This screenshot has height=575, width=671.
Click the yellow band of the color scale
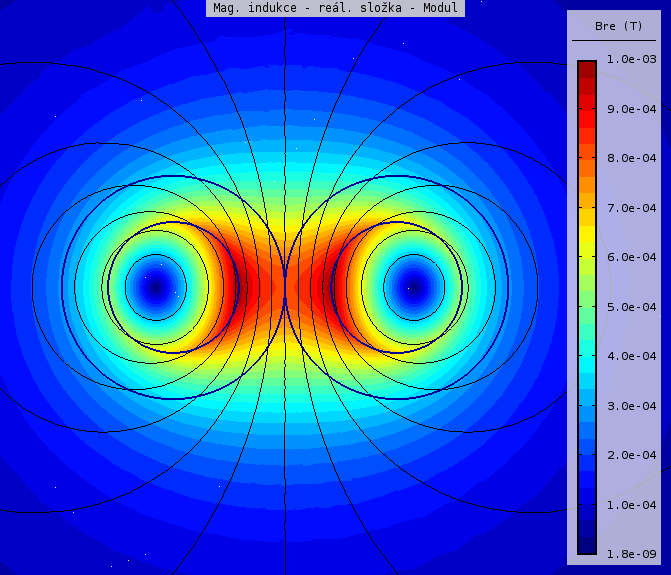[587, 234]
